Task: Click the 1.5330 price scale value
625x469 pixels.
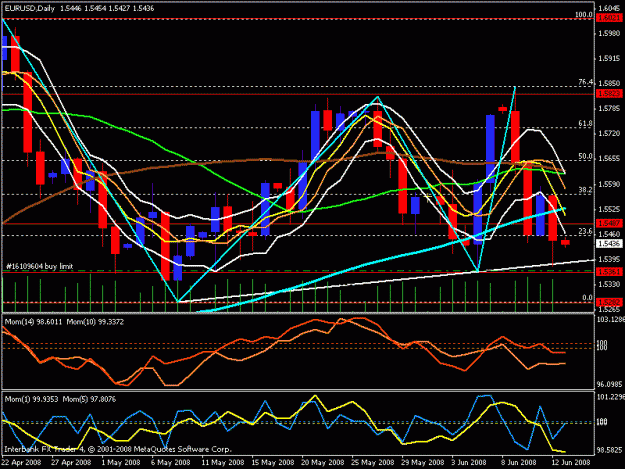Action: (610, 284)
